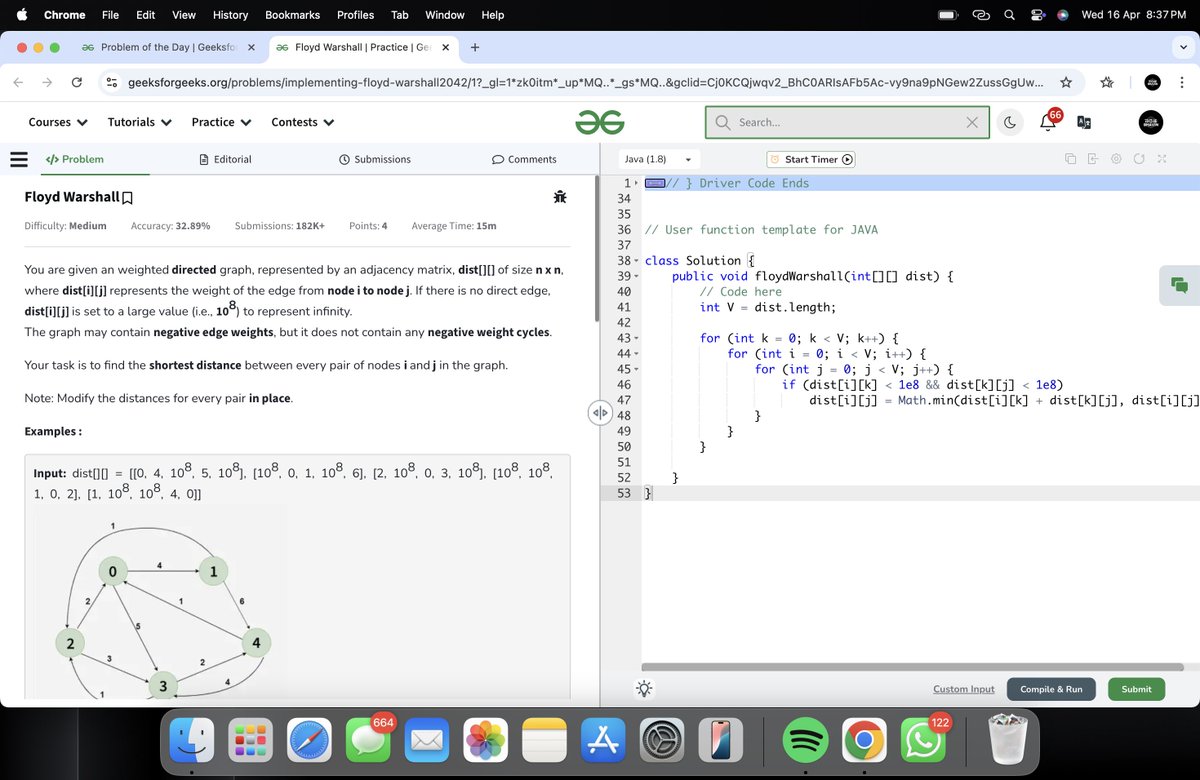Open the Contests dropdown
Viewport: 1200px width, 780px height.
point(303,122)
